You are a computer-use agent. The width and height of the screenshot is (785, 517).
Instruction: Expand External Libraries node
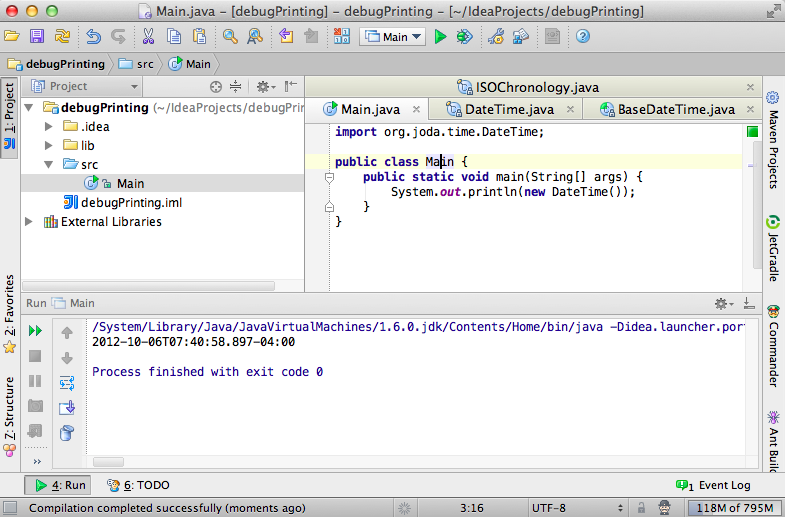point(29,222)
